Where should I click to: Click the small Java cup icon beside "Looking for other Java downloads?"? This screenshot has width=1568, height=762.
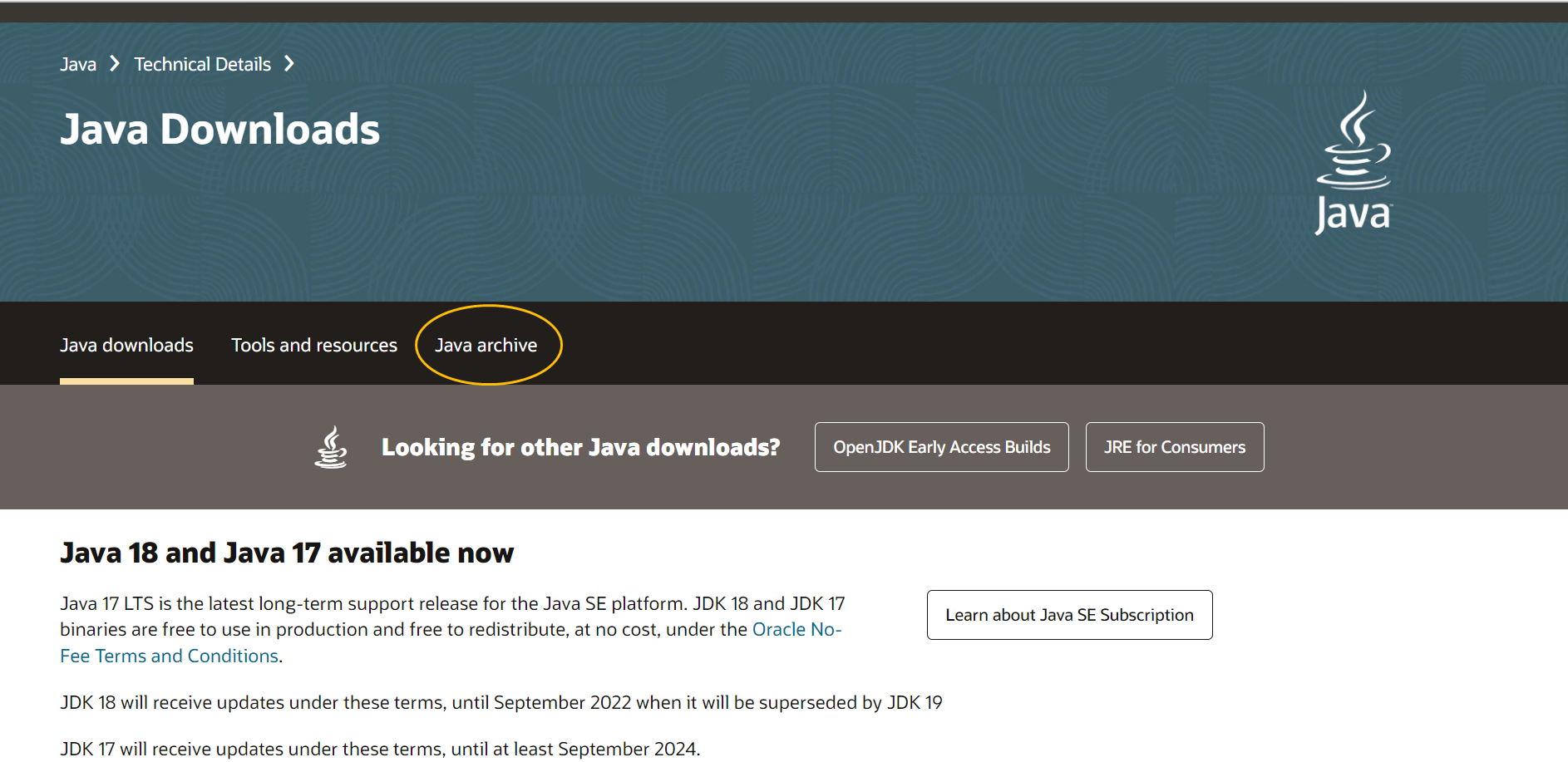coord(331,447)
